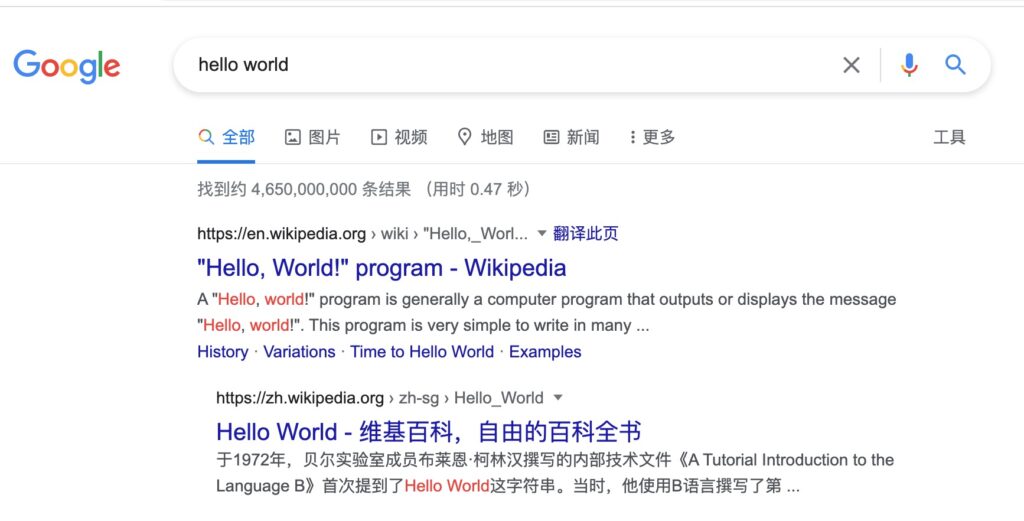Switch to the 地图 (Maps) tab
1024x521 pixels.
485,137
